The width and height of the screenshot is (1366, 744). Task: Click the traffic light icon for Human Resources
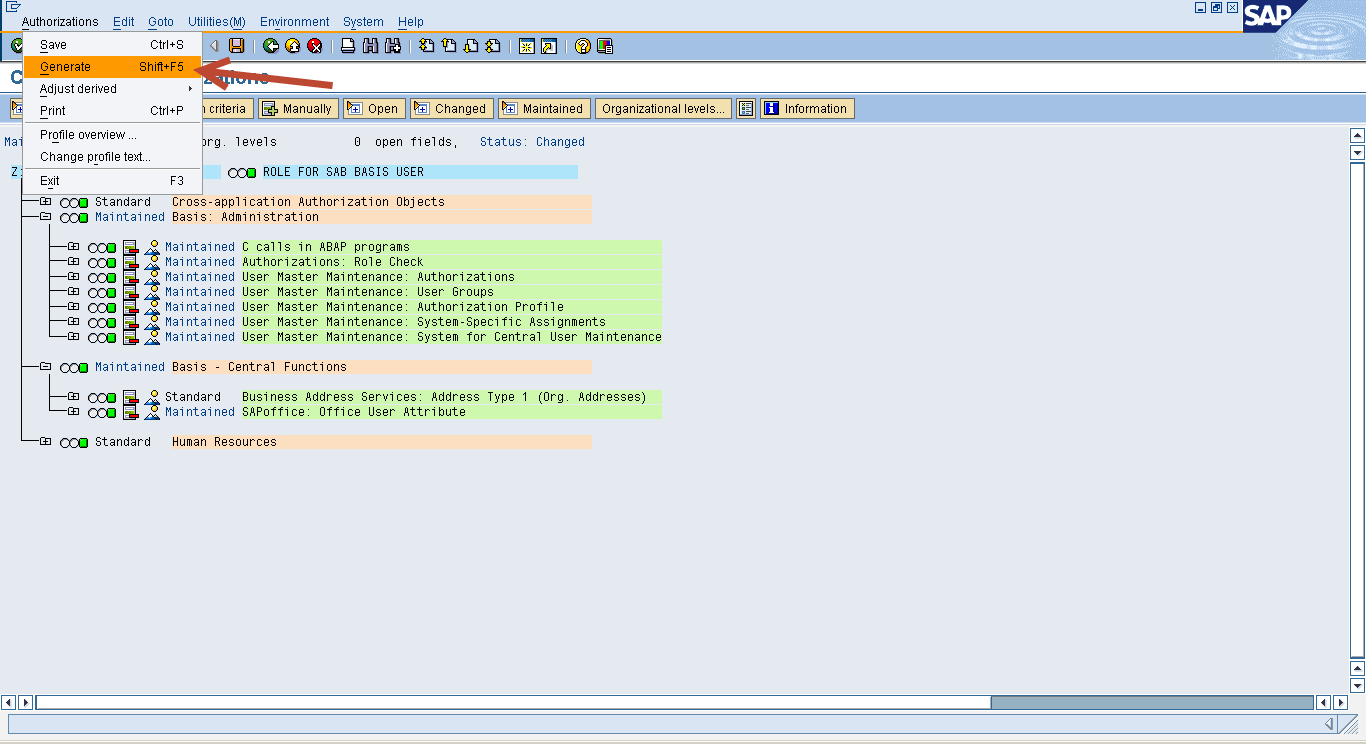click(x=74, y=442)
